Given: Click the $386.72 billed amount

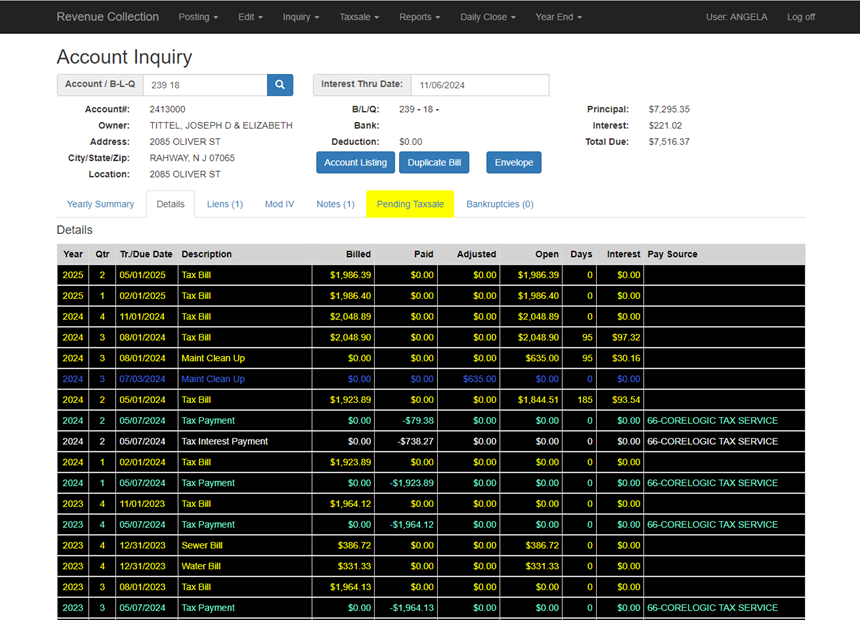Looking at the screenshot, I should [354, 545].
